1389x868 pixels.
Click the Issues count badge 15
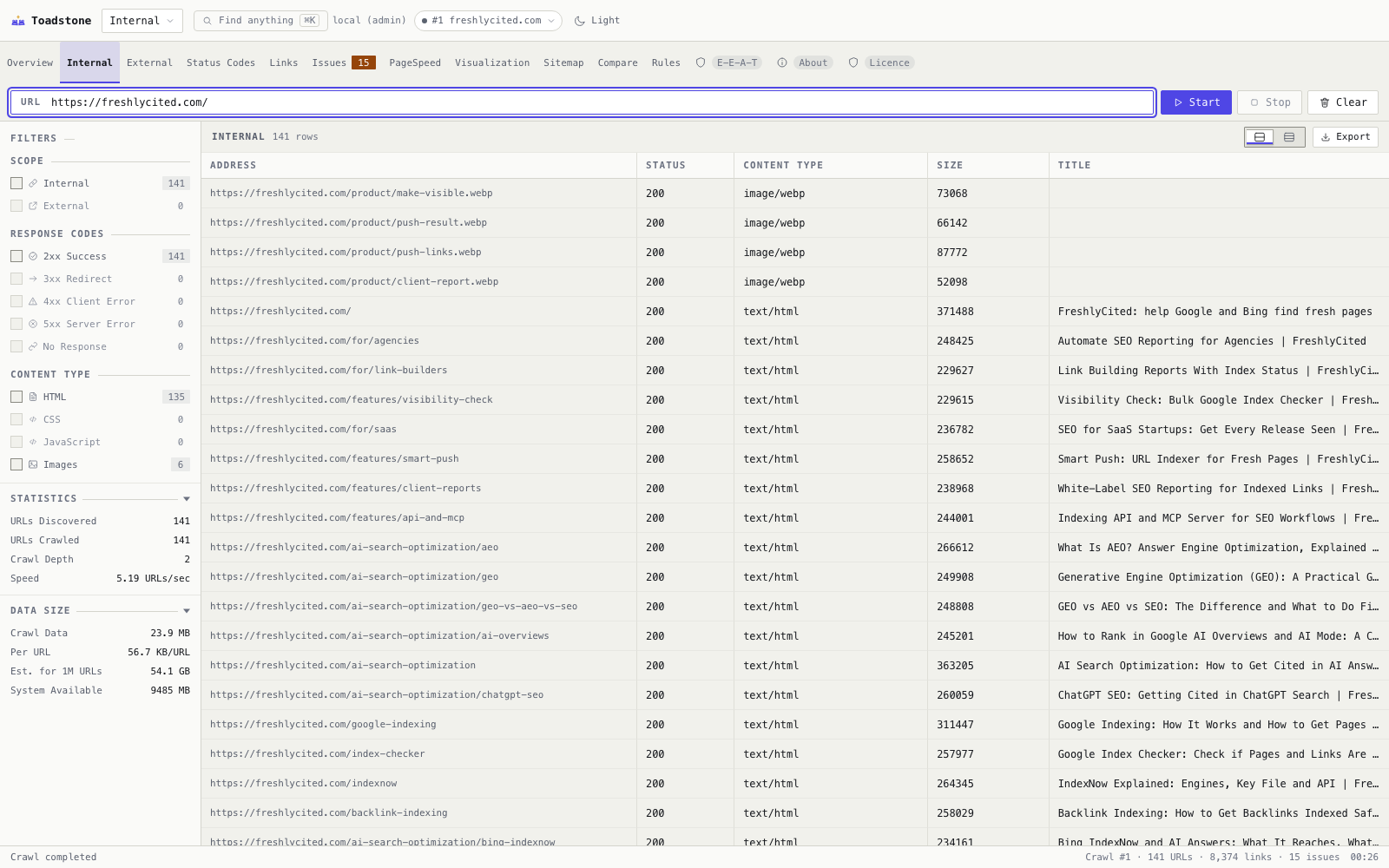click(364, 62)
